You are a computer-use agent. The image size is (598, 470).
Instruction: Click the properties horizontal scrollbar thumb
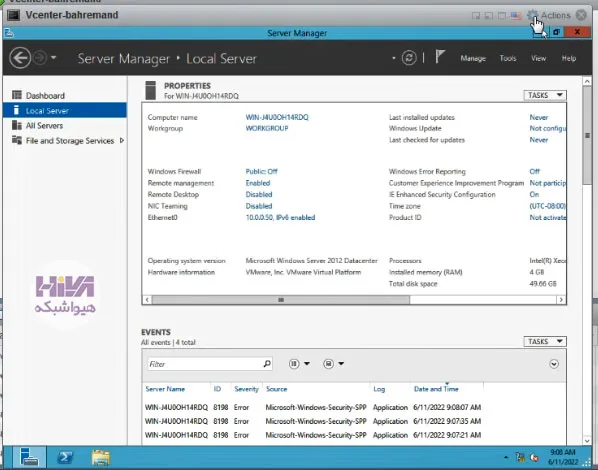[281, 300]
